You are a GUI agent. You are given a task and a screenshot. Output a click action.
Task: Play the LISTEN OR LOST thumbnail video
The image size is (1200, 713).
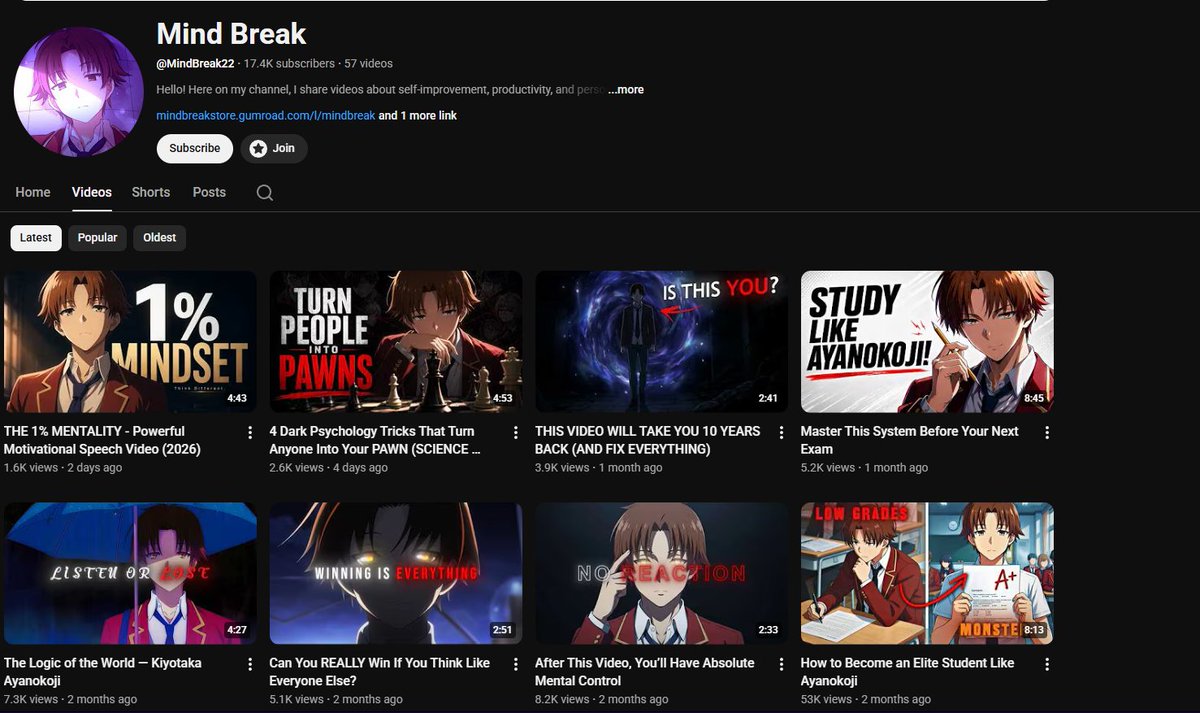click(x=130, y=574)
